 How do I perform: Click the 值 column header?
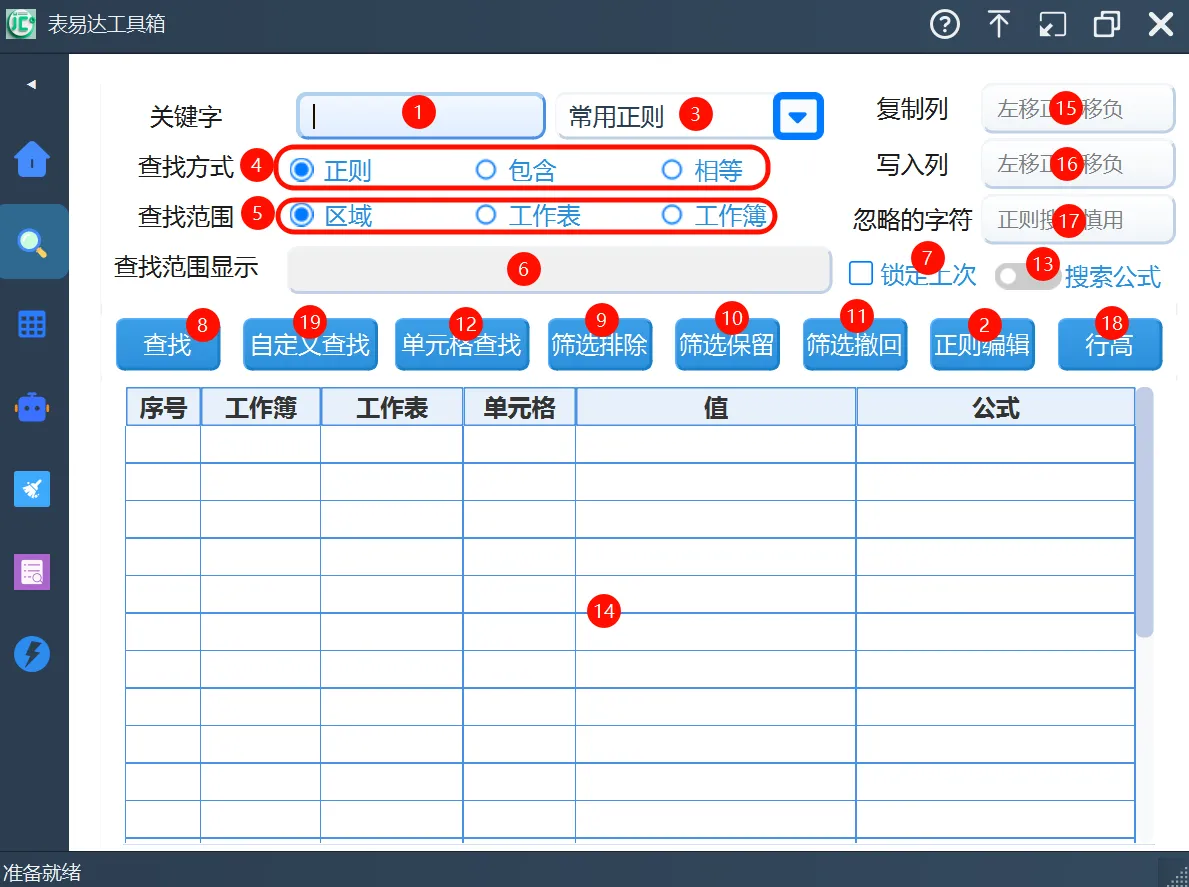click(x=716, y=407)
